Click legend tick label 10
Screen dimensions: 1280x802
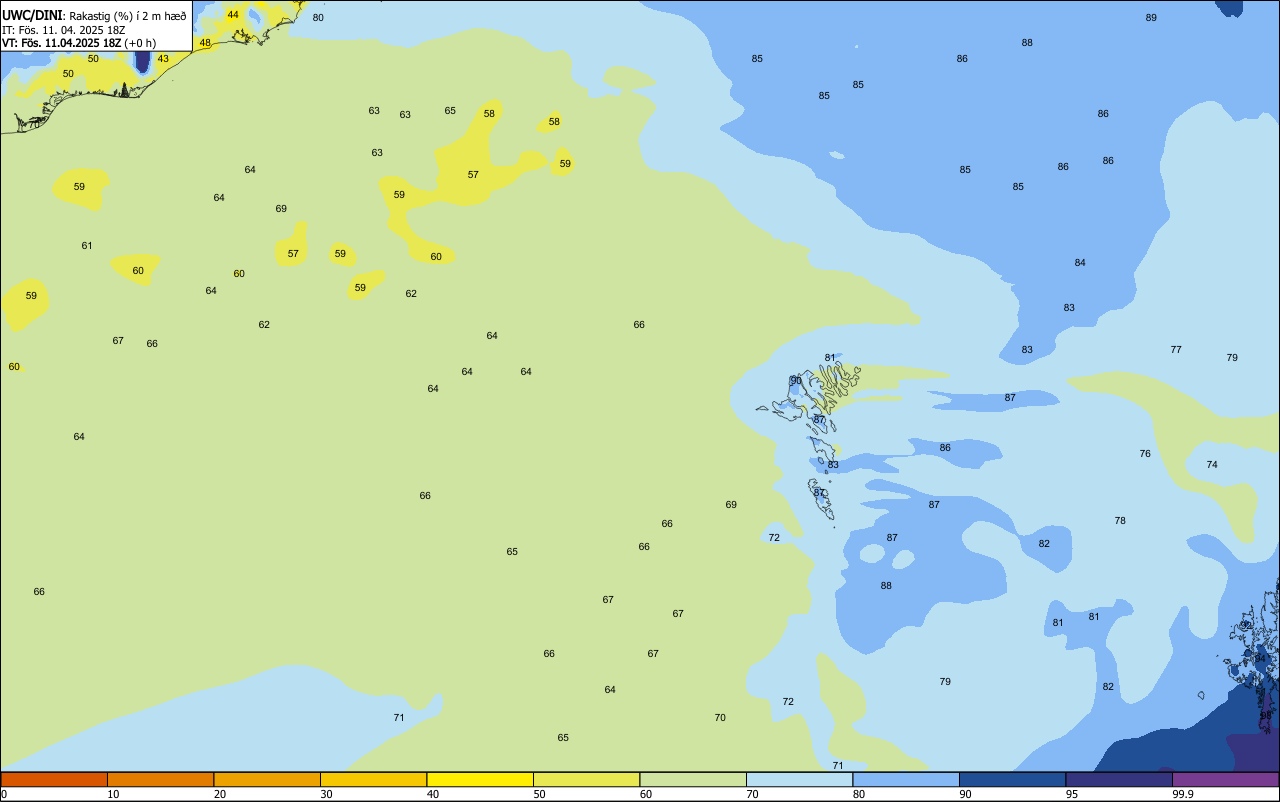(113, 794)
